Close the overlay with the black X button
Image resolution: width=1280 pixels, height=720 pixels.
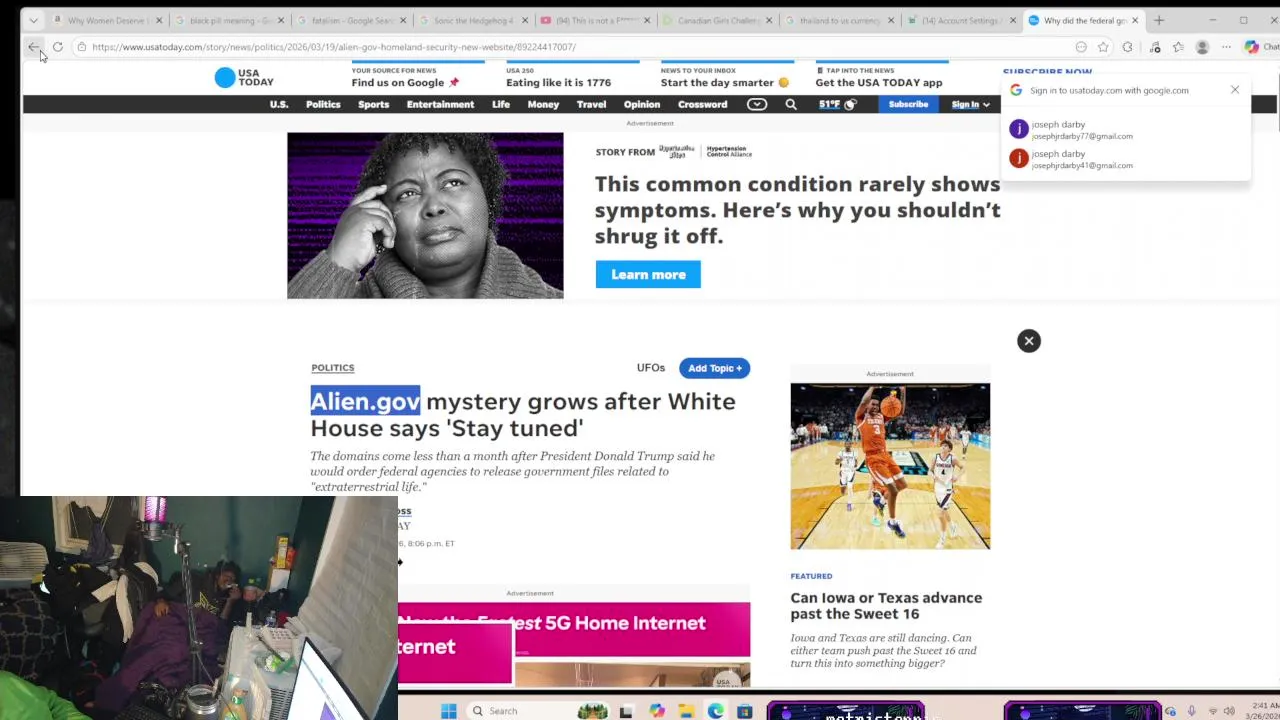point(1029,341)
